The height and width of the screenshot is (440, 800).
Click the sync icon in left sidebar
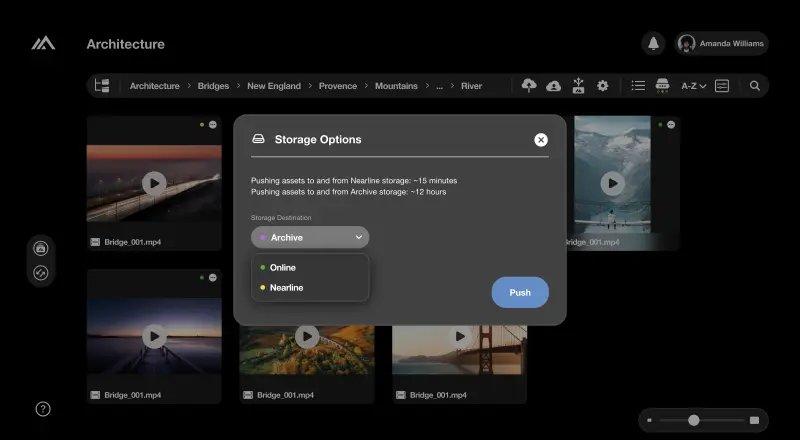click(x=41, y=272)
